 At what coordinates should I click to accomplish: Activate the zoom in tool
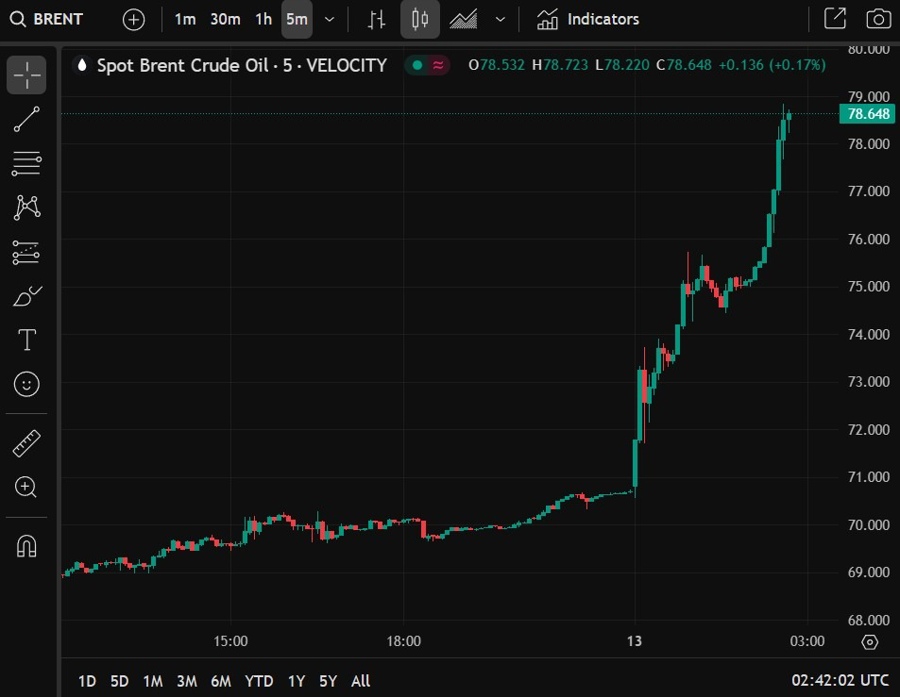27,487
